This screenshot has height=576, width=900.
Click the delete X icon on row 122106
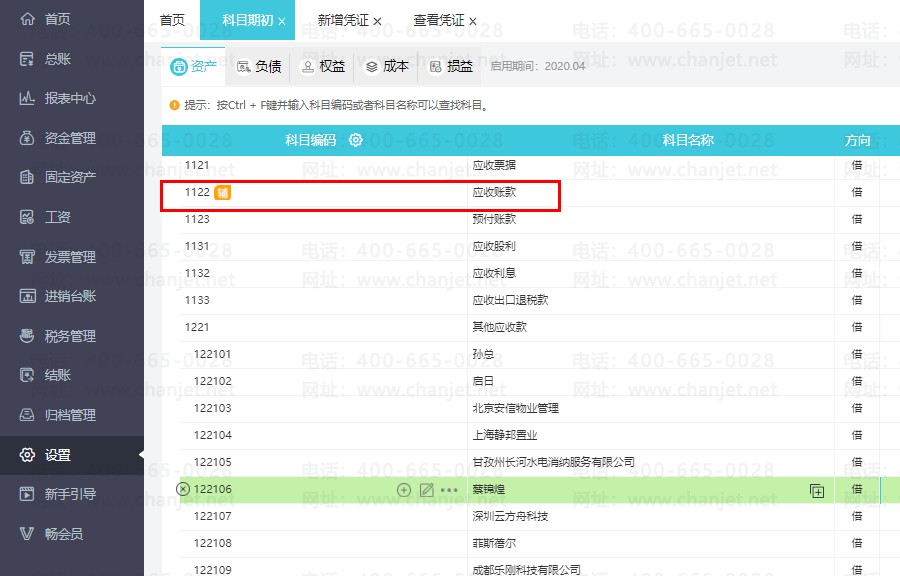click(x=183, y=489)
